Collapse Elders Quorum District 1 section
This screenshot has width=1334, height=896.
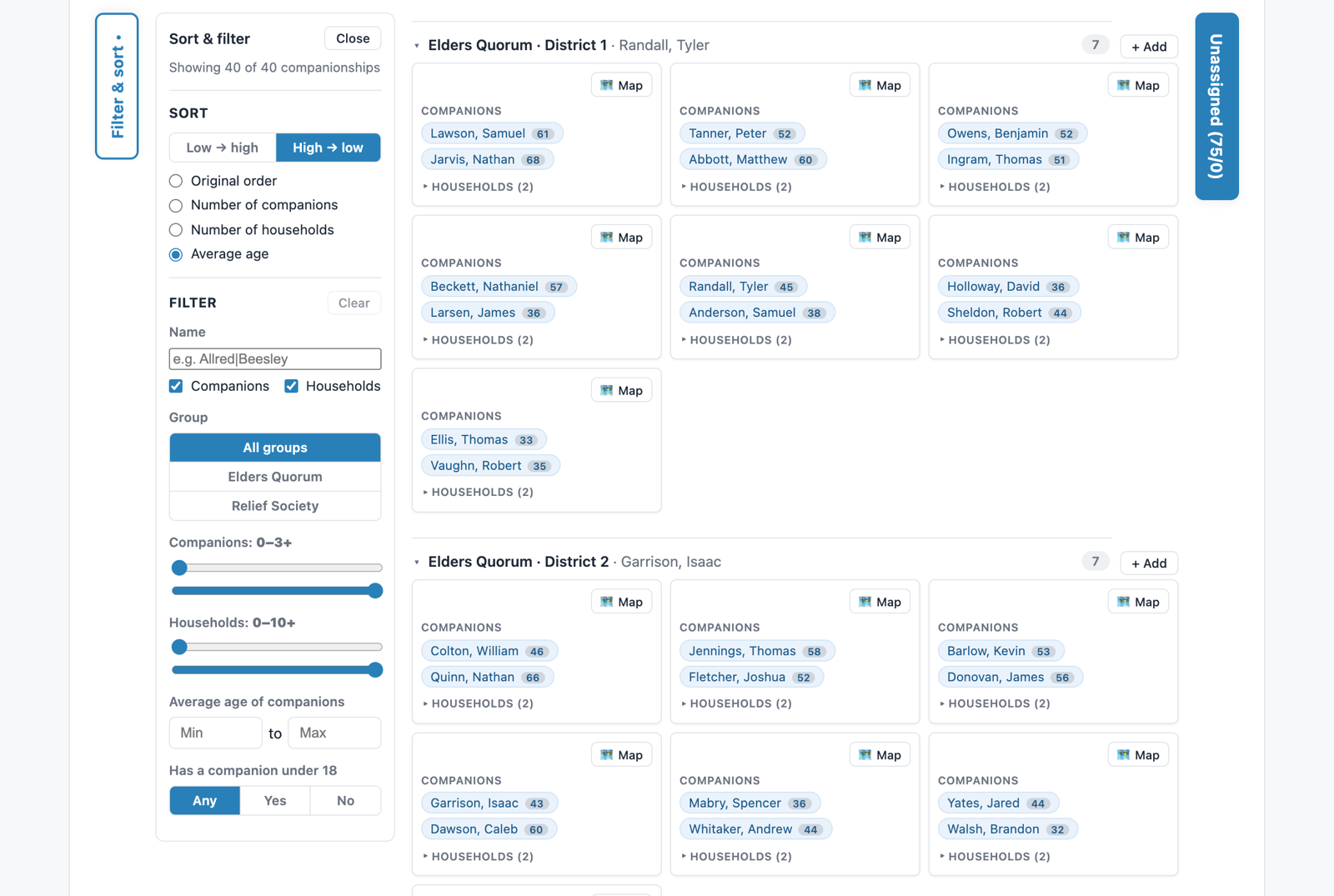(x=417, y=46)
